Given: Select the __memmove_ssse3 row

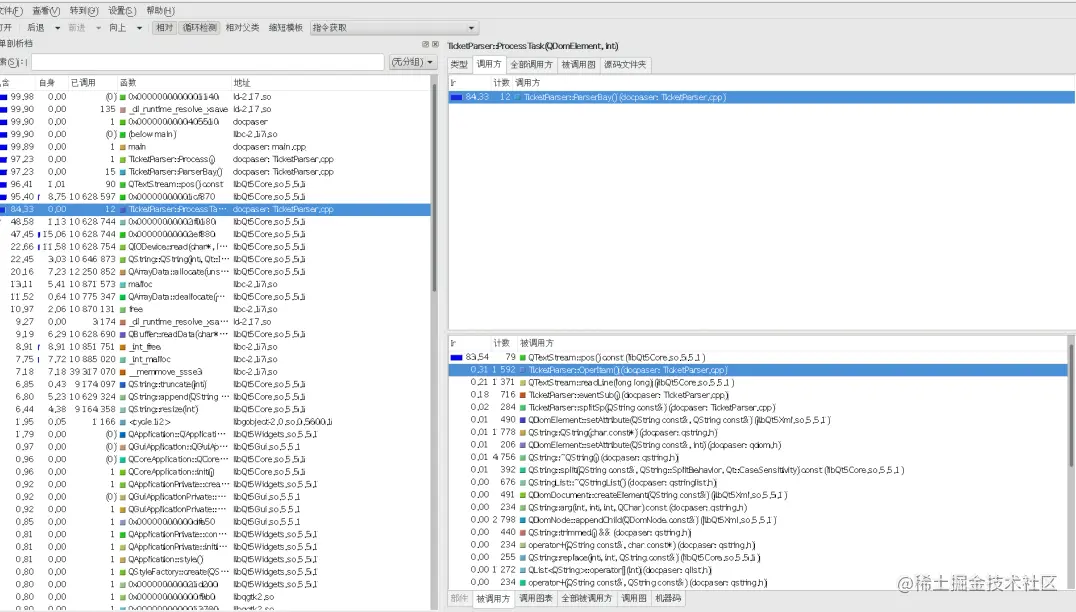Looking at the screenshot, I should coord(215,372).
